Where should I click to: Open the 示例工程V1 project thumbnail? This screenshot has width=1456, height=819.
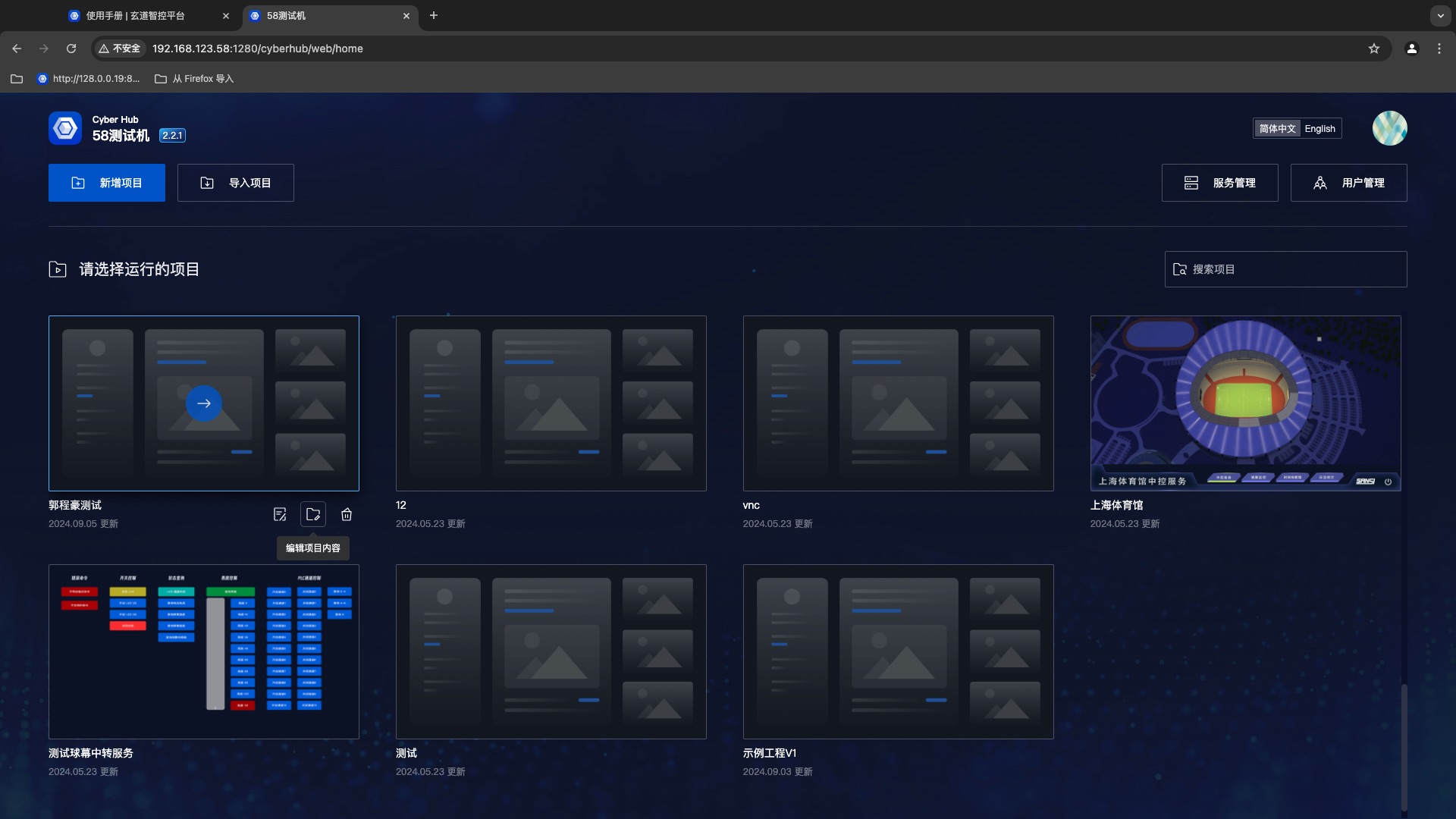pyautogui.click(x=898, y=651)
